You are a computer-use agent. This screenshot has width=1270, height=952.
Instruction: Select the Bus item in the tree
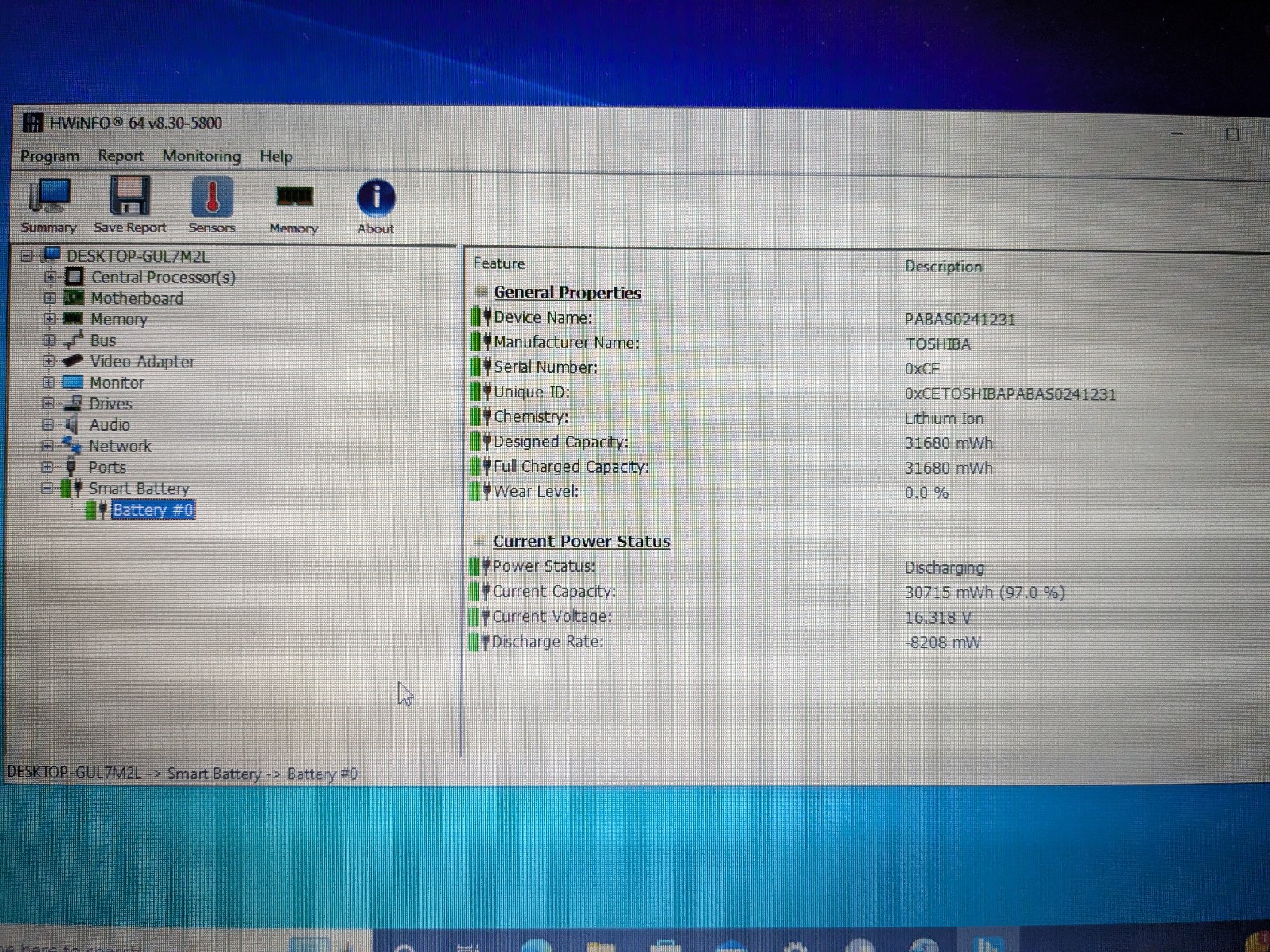tap(103, 340)
